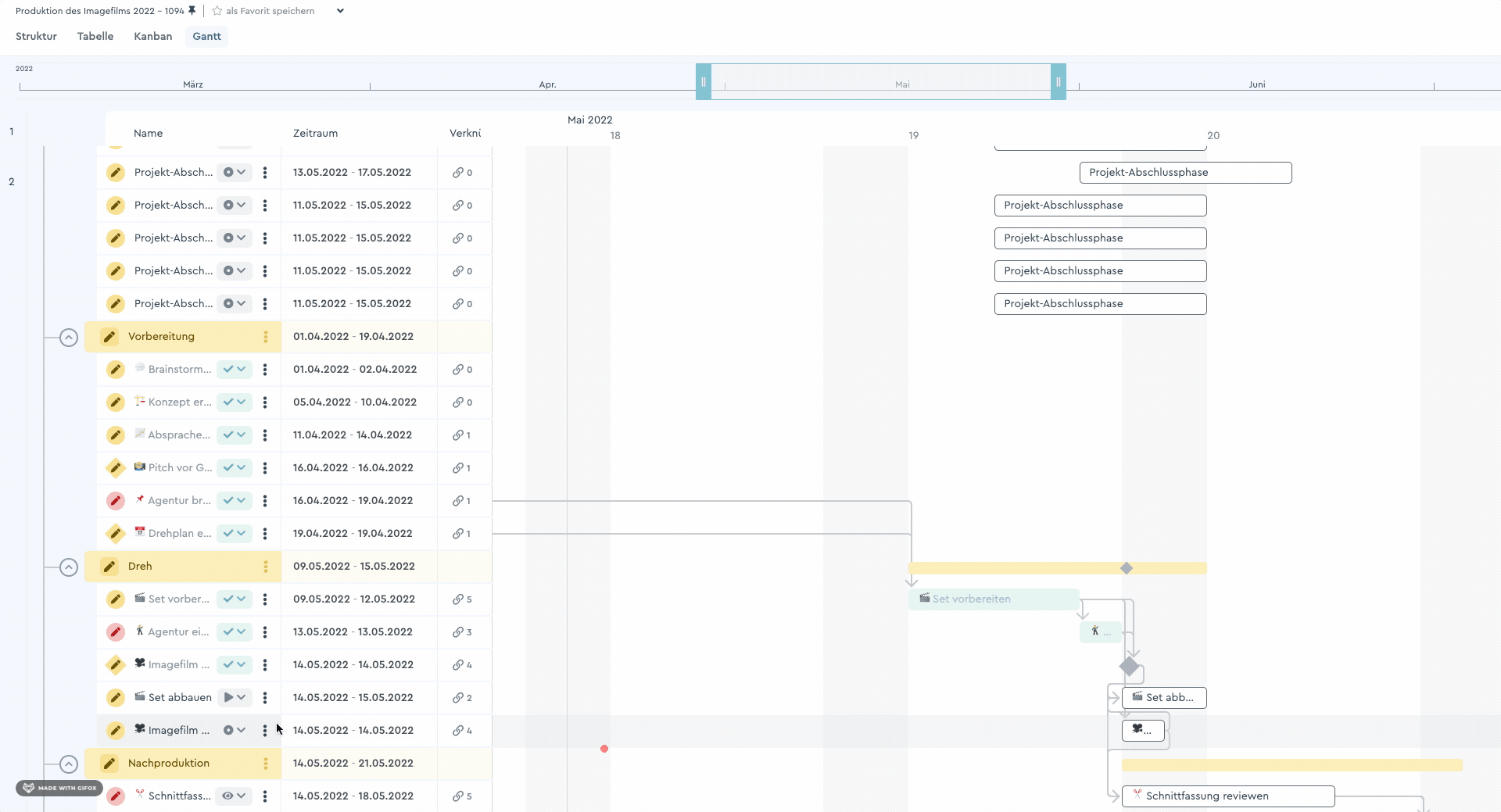This screenshot has height=812, width=1501.
Task: Click the right handle of timeline range slider
Action: tap(1059, 81)
